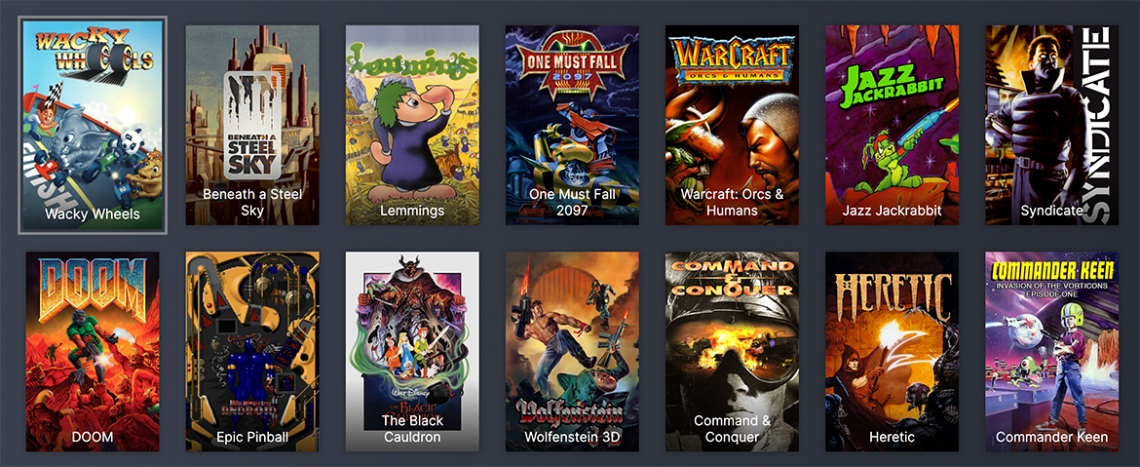
Task: Open the Epic Pinball game tile
Action: coord(252,351)
